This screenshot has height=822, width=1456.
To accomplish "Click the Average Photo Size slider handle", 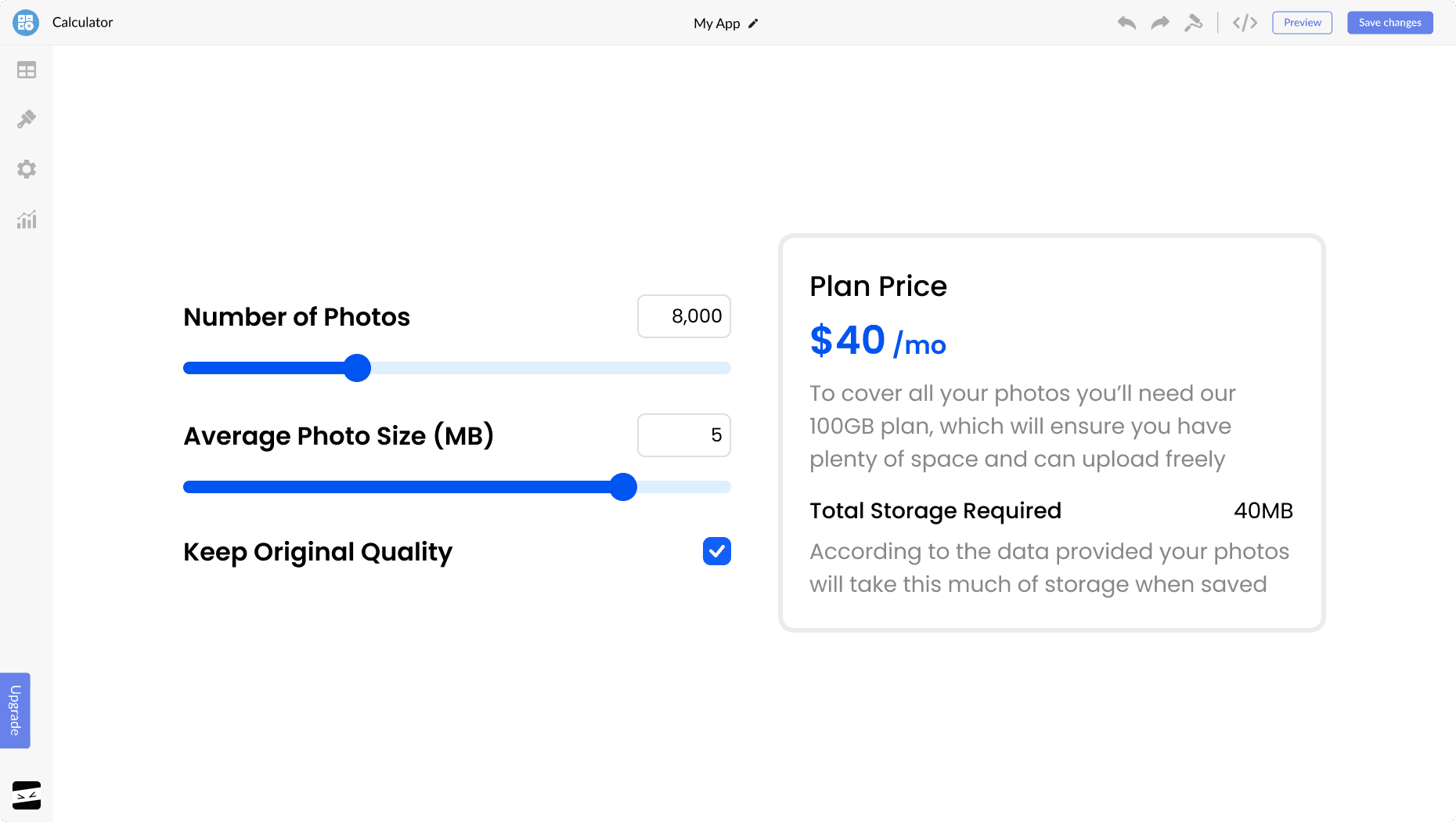I will pos(623,487).
